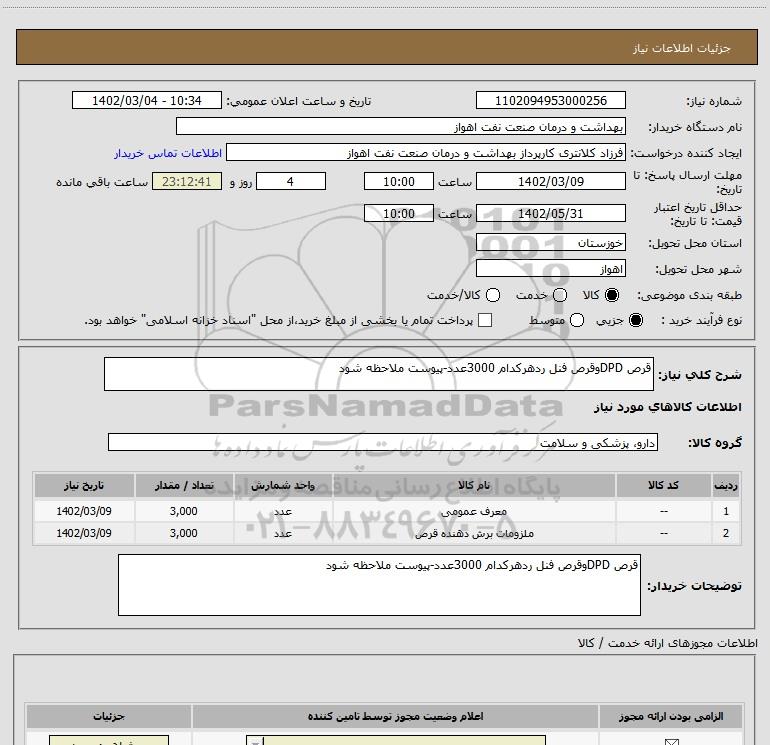This screenshot has height=745, width=770.
Task: Click the توضیحات خریدار text area
Action: pyautogui.click(x=379, y=585)
